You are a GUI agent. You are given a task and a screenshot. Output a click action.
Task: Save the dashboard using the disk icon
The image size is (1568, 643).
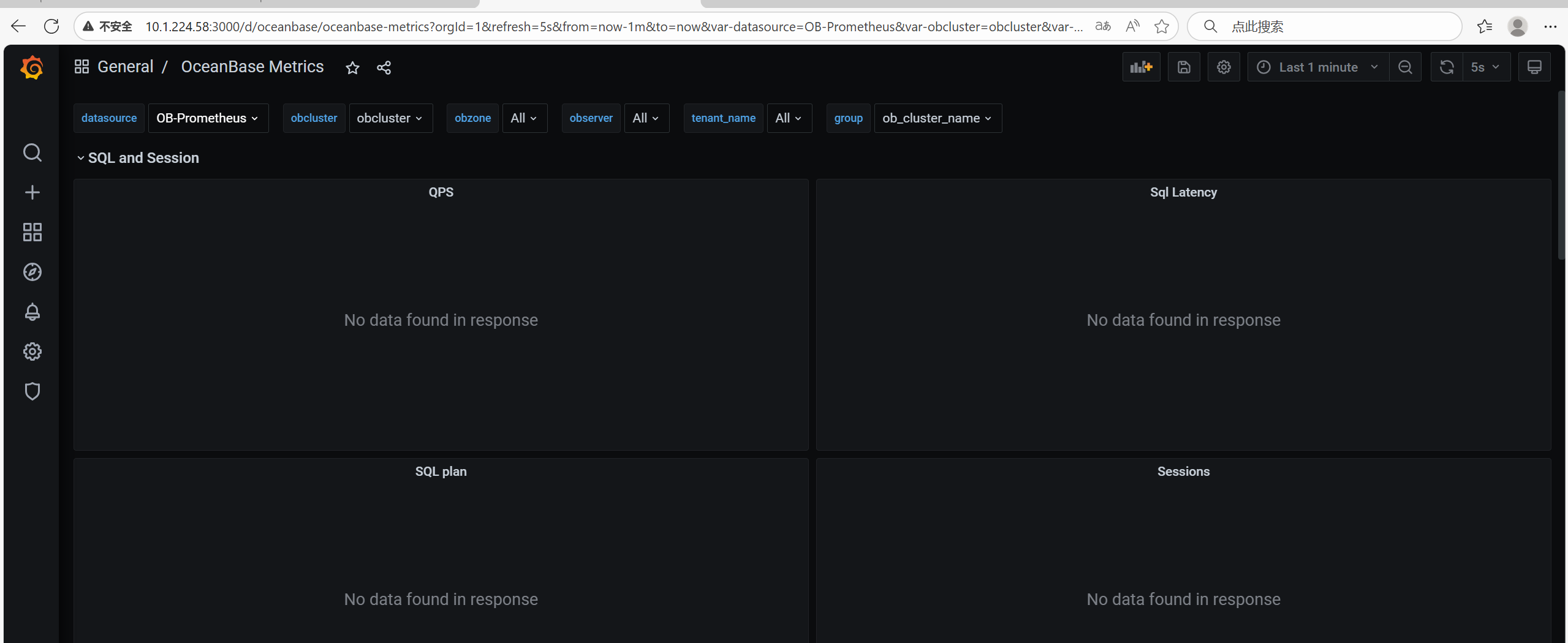[1183, 67]
